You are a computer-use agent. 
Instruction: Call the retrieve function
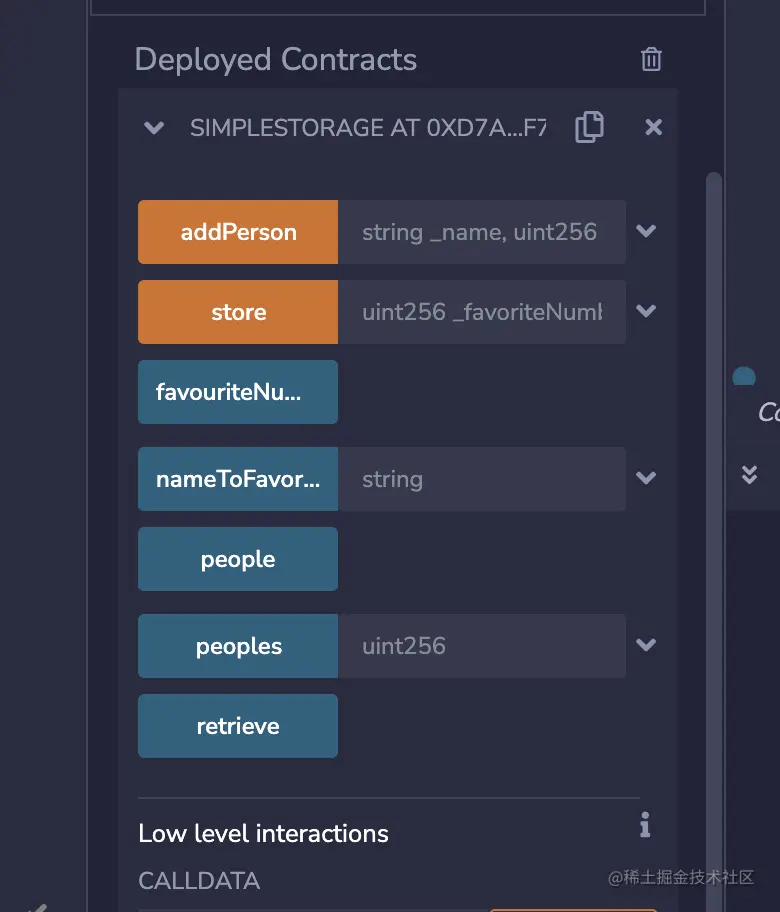click(238, 726)
